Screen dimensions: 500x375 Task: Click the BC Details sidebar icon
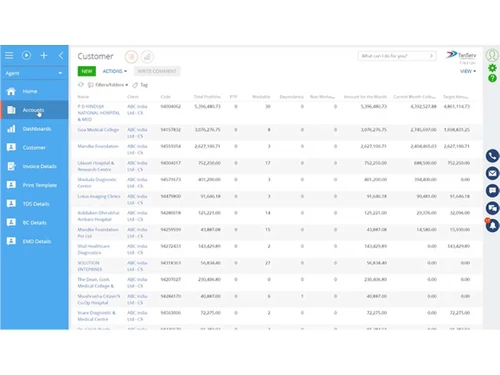(x=11, y=222)
